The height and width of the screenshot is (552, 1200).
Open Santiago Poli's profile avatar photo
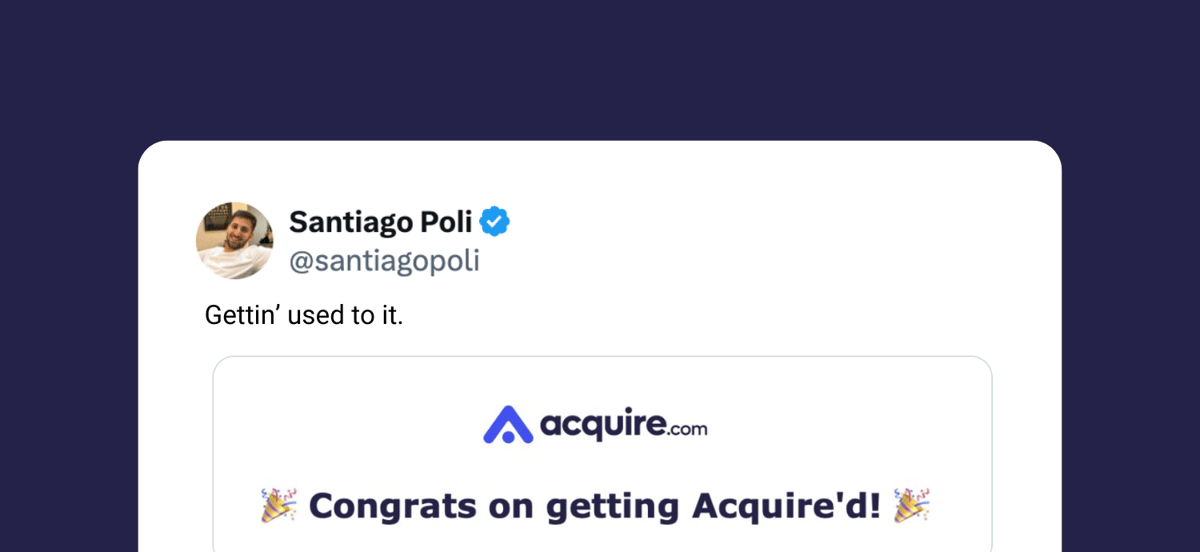coord(234,240)
